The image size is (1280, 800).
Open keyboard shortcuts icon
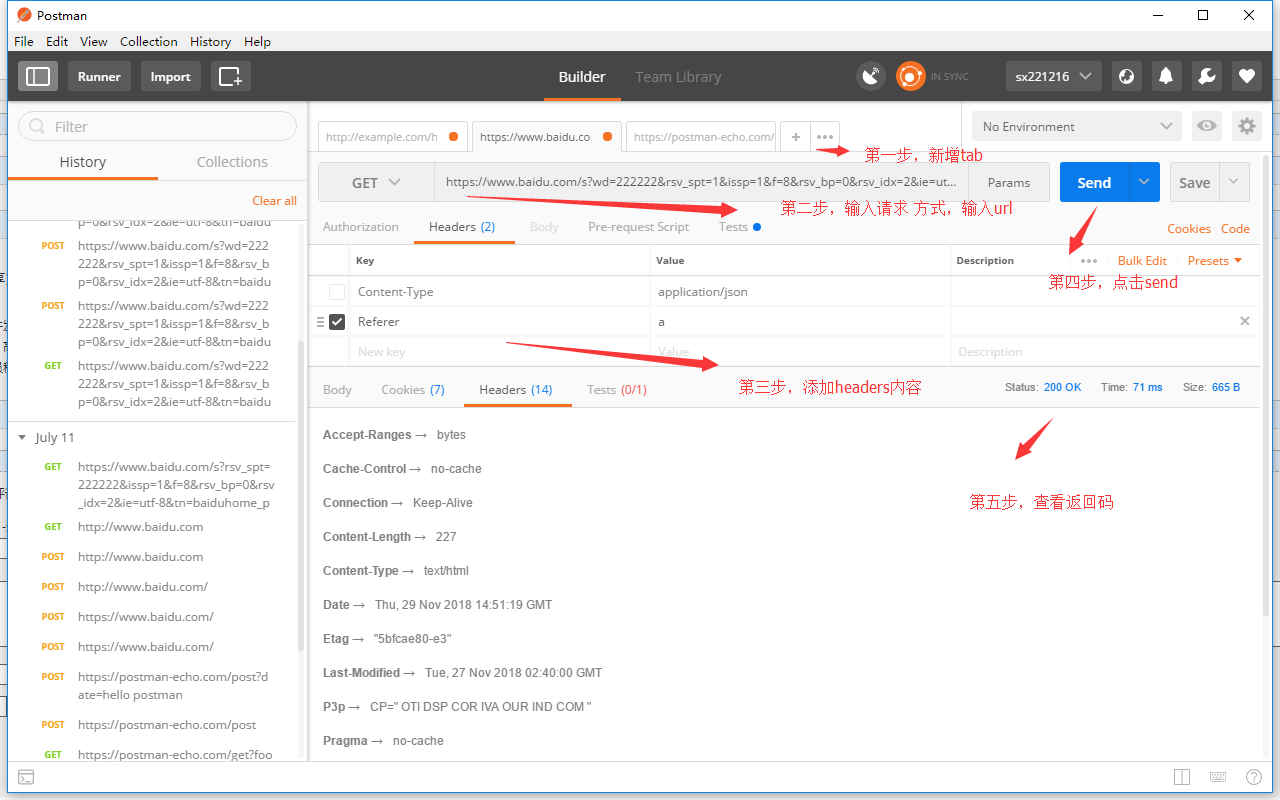point(1218,777)
